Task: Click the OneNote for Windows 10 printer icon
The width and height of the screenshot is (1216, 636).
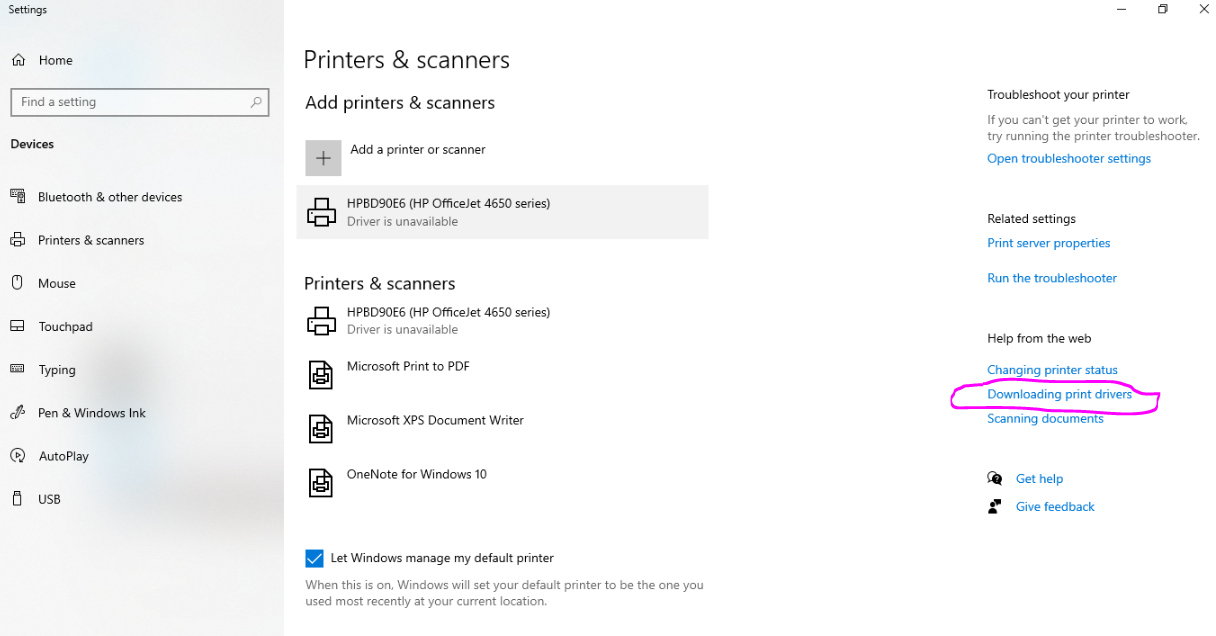Action: click(320, 483)
